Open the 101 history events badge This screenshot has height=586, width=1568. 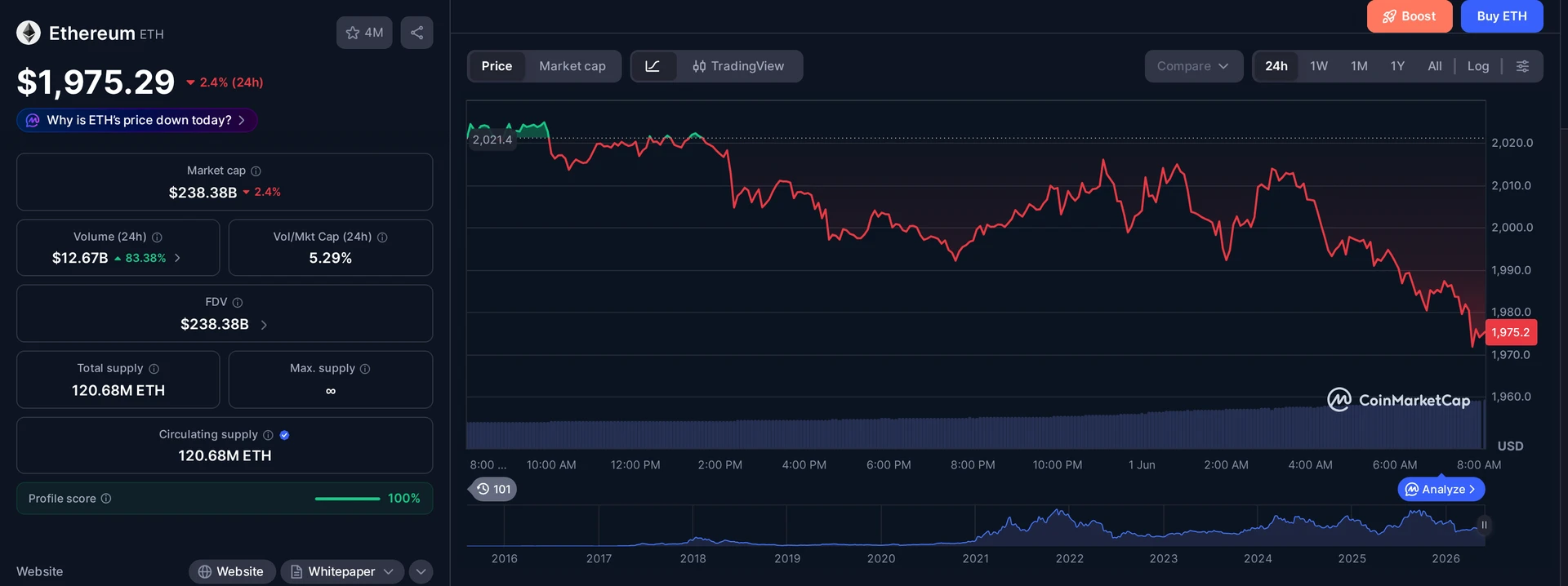click(493, 489)
